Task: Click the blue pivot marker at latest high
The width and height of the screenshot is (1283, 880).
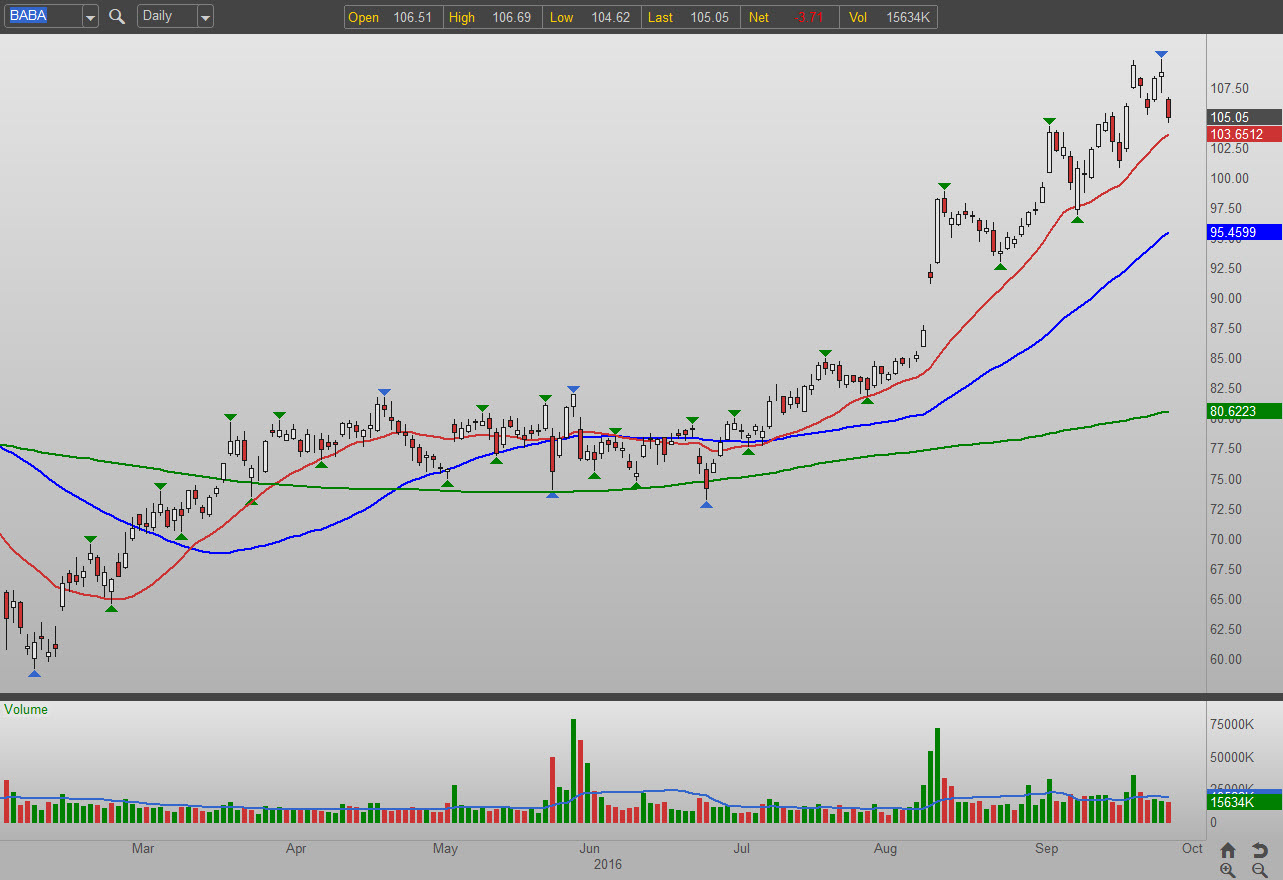Action: (x=1161, y=54)
